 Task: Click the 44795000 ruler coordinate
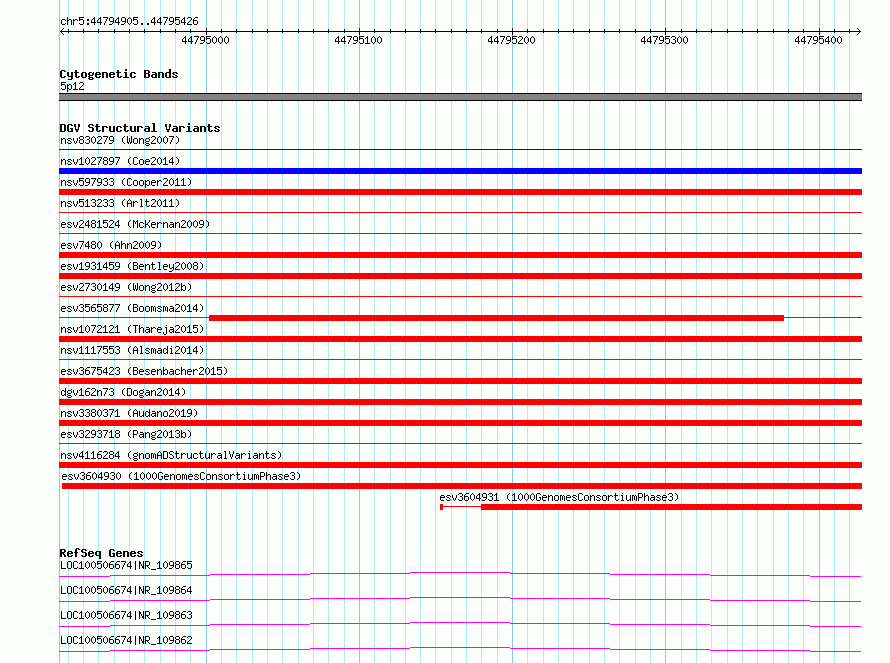pos(205,40)
